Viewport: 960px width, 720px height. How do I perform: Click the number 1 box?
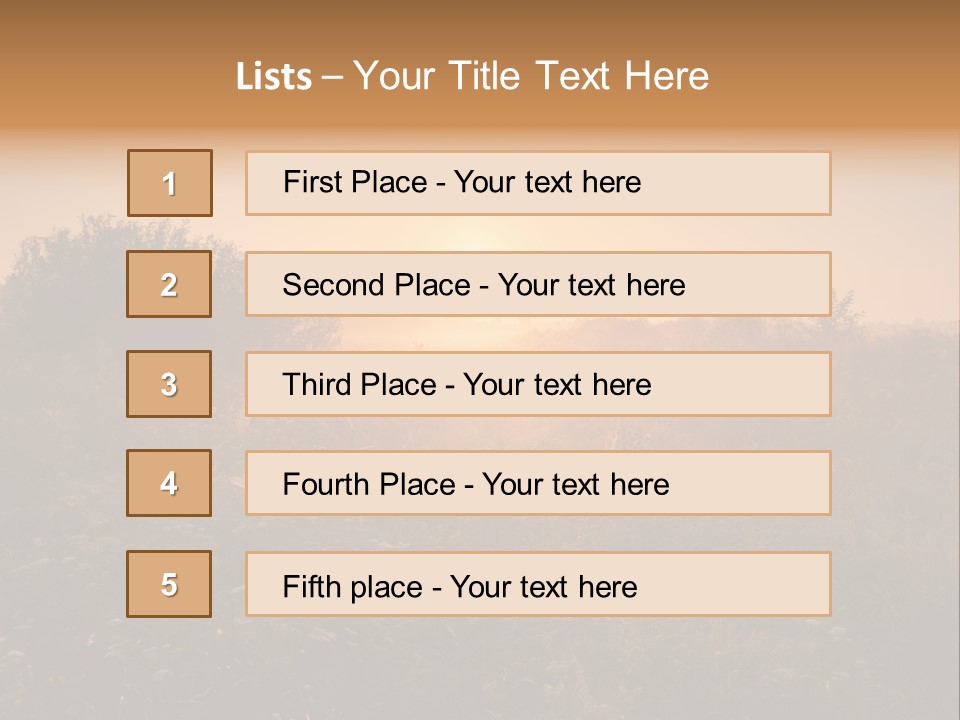pyautogui.click(x=170, y=183)
